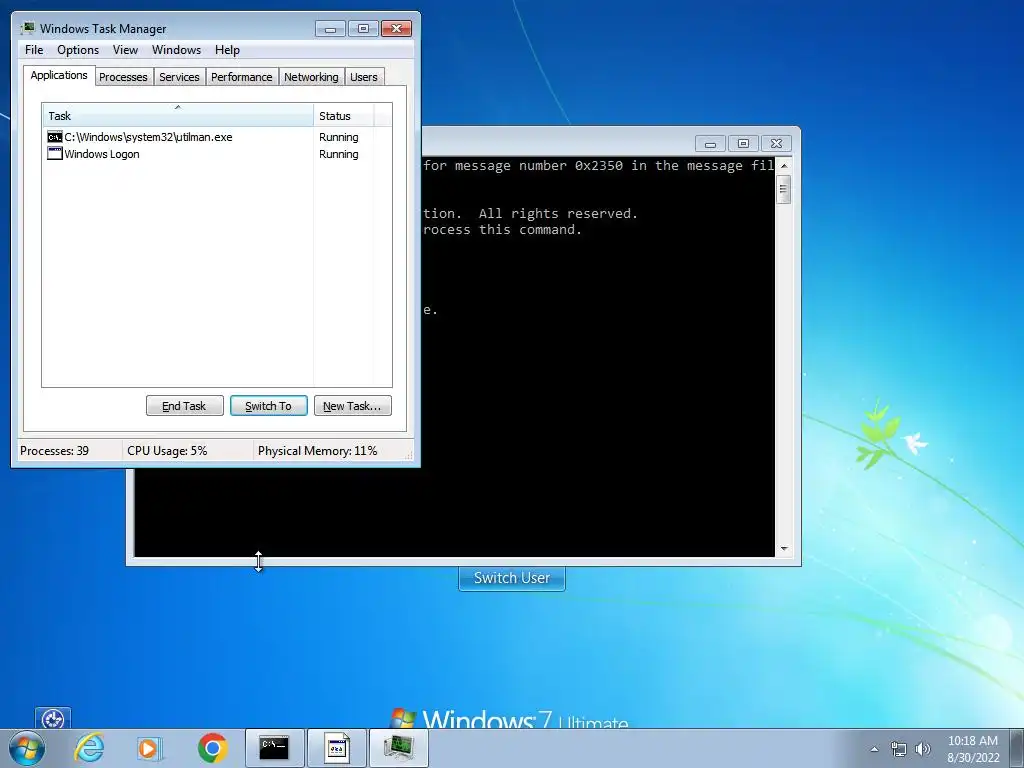
Task: Click command prompt scrollbar up arrow
Action: 784,166
